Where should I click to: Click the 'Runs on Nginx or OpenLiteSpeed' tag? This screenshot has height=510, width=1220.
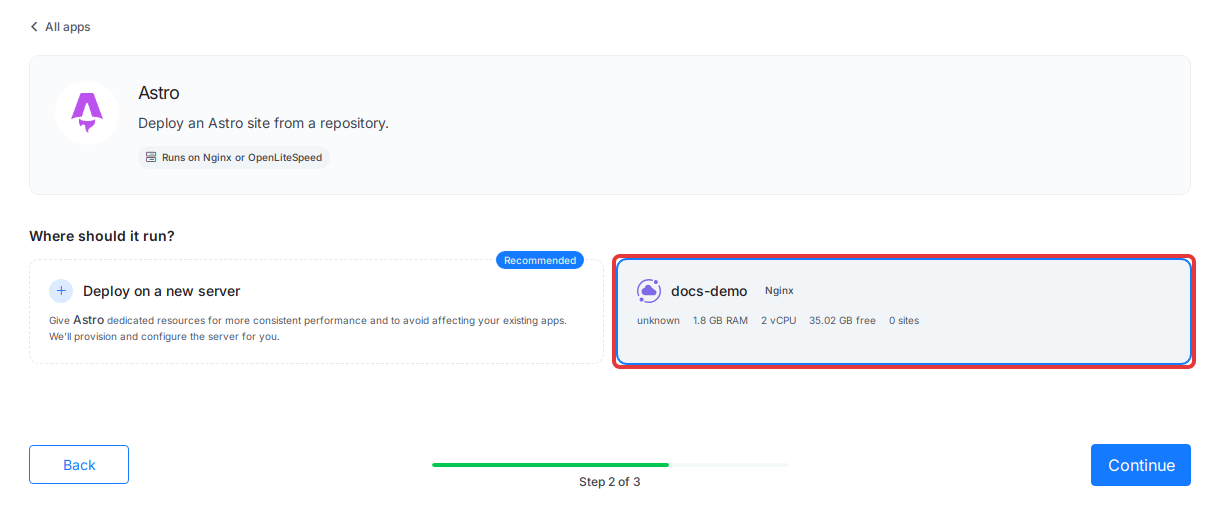(x=234, y=157)
